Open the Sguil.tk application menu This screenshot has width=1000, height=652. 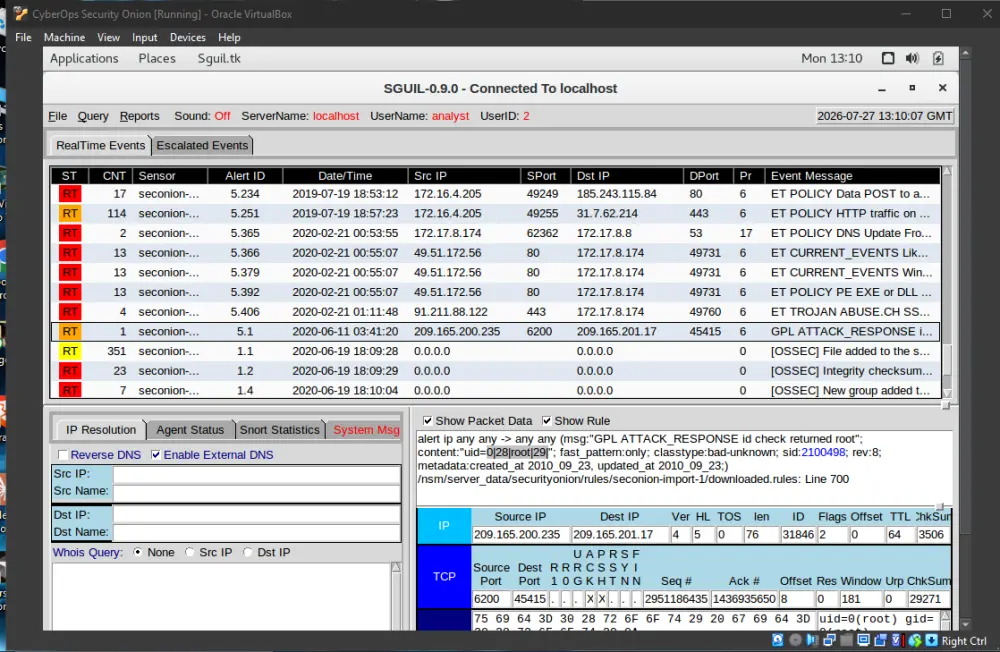click(219, 58)
